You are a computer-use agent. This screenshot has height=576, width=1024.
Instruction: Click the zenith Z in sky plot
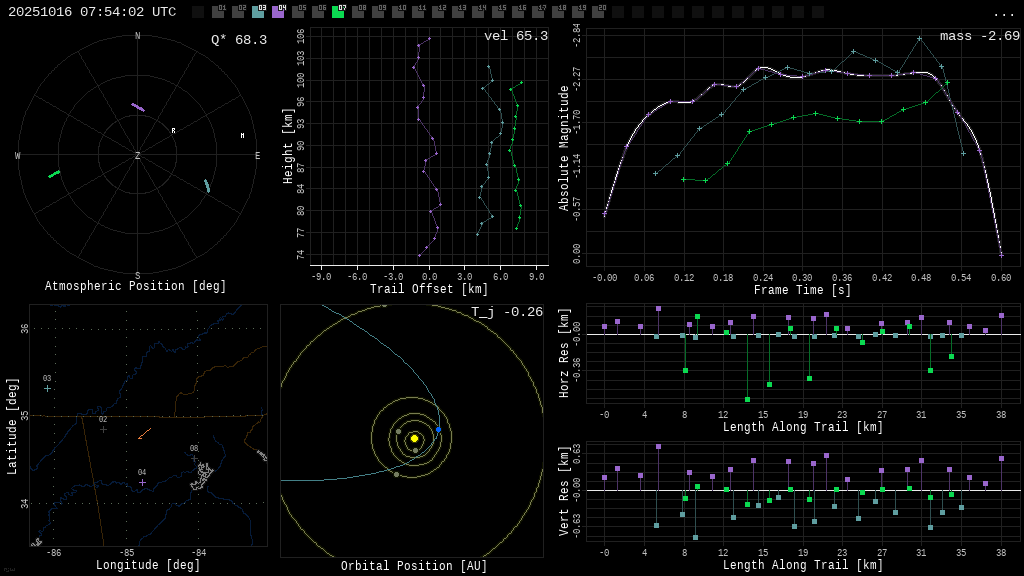[x=138, y=156]
